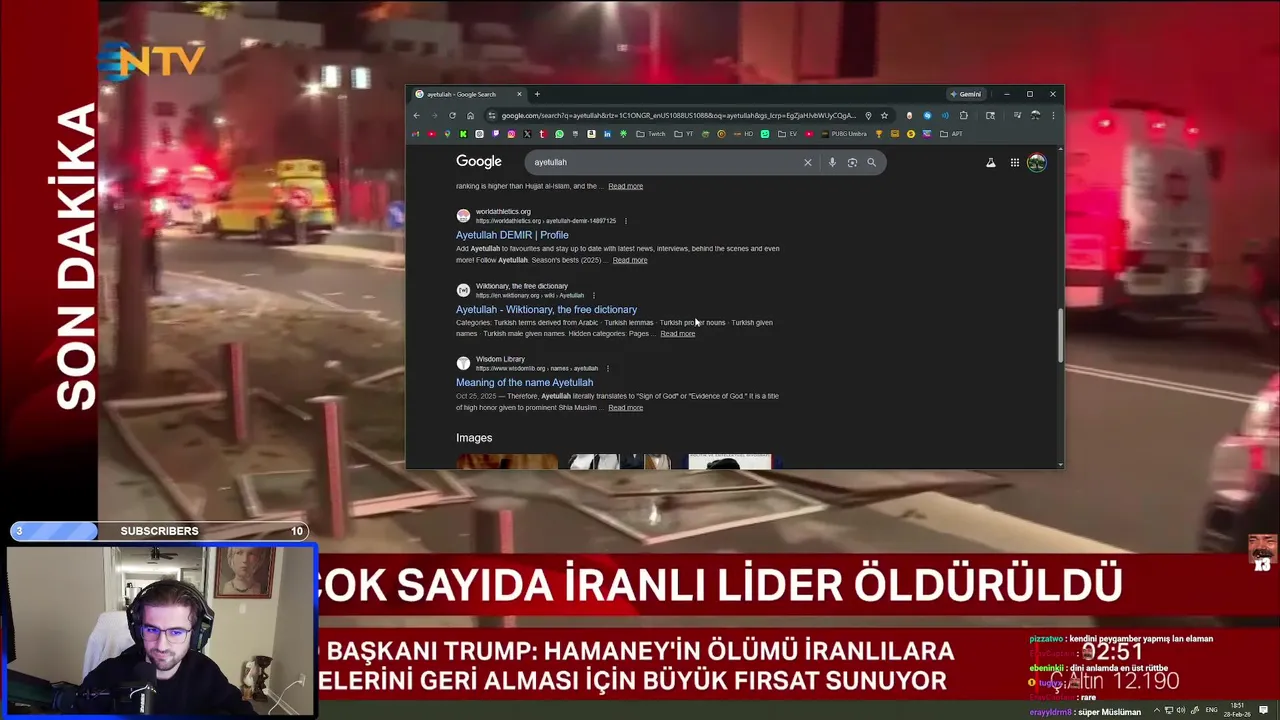Open the X (Twitter) bookmark icon
The width and height of the screenshot is (1280, 720).
[527, 134]
